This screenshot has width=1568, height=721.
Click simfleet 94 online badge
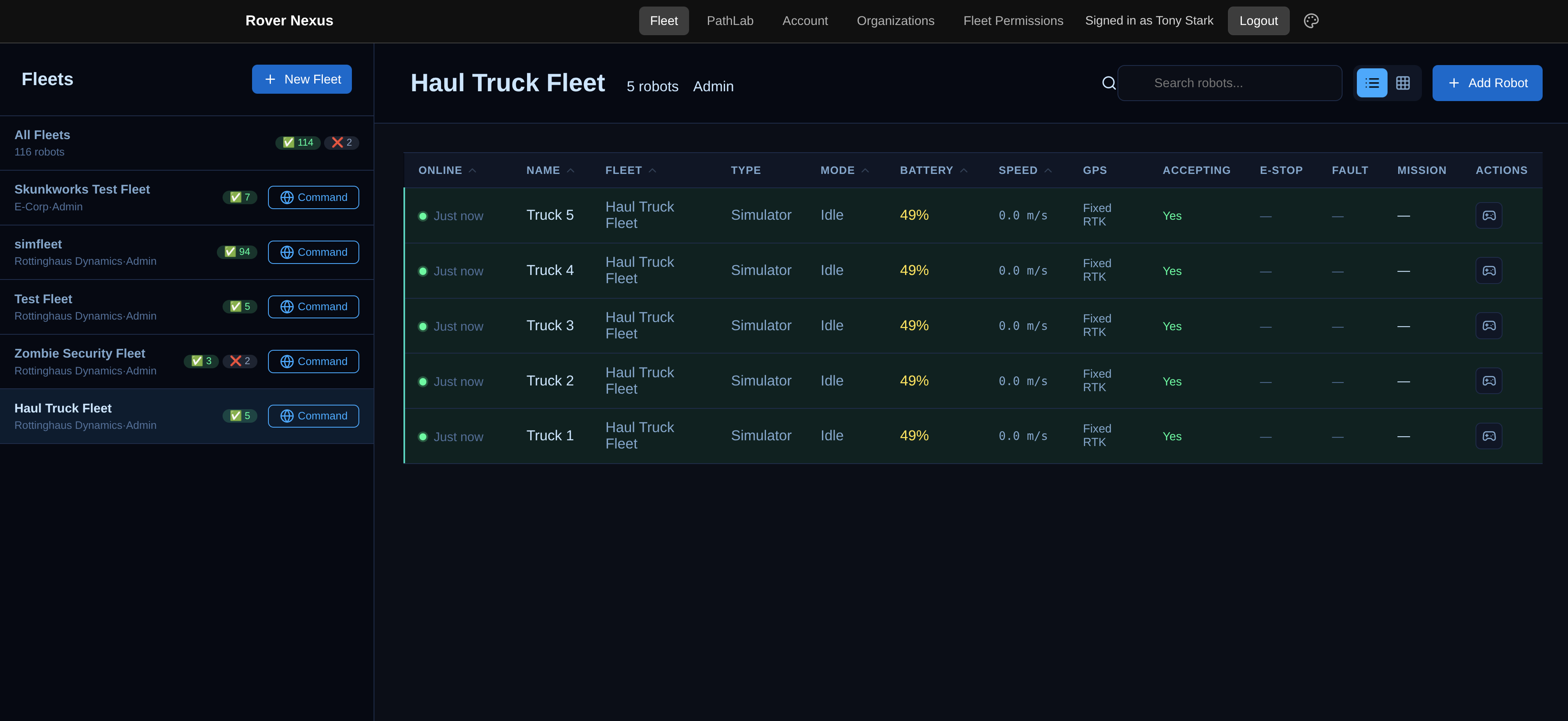[x=237, y=252]
